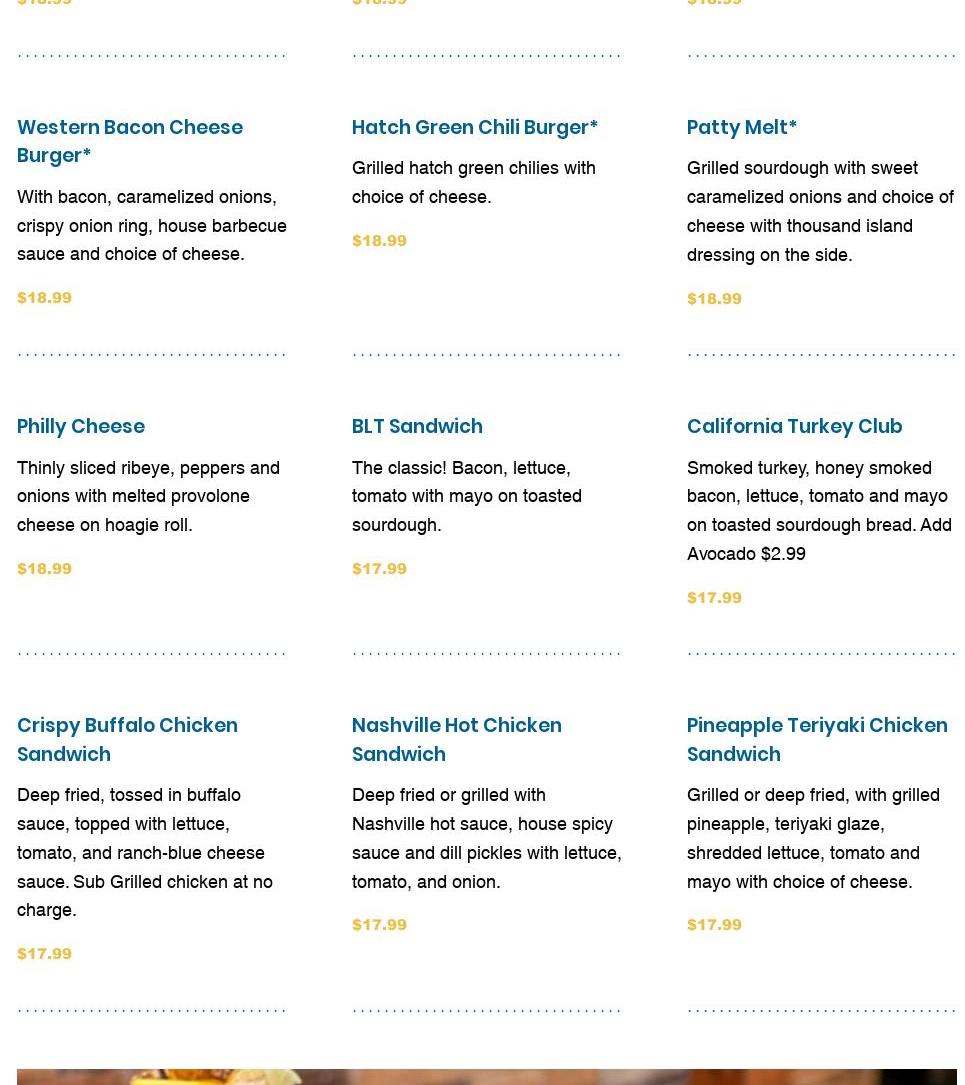Click the Pineapple Teriyaki Chicken Sandwich $17.99 price
This screenshot has width=965, height=1085.
pos(714,924)
